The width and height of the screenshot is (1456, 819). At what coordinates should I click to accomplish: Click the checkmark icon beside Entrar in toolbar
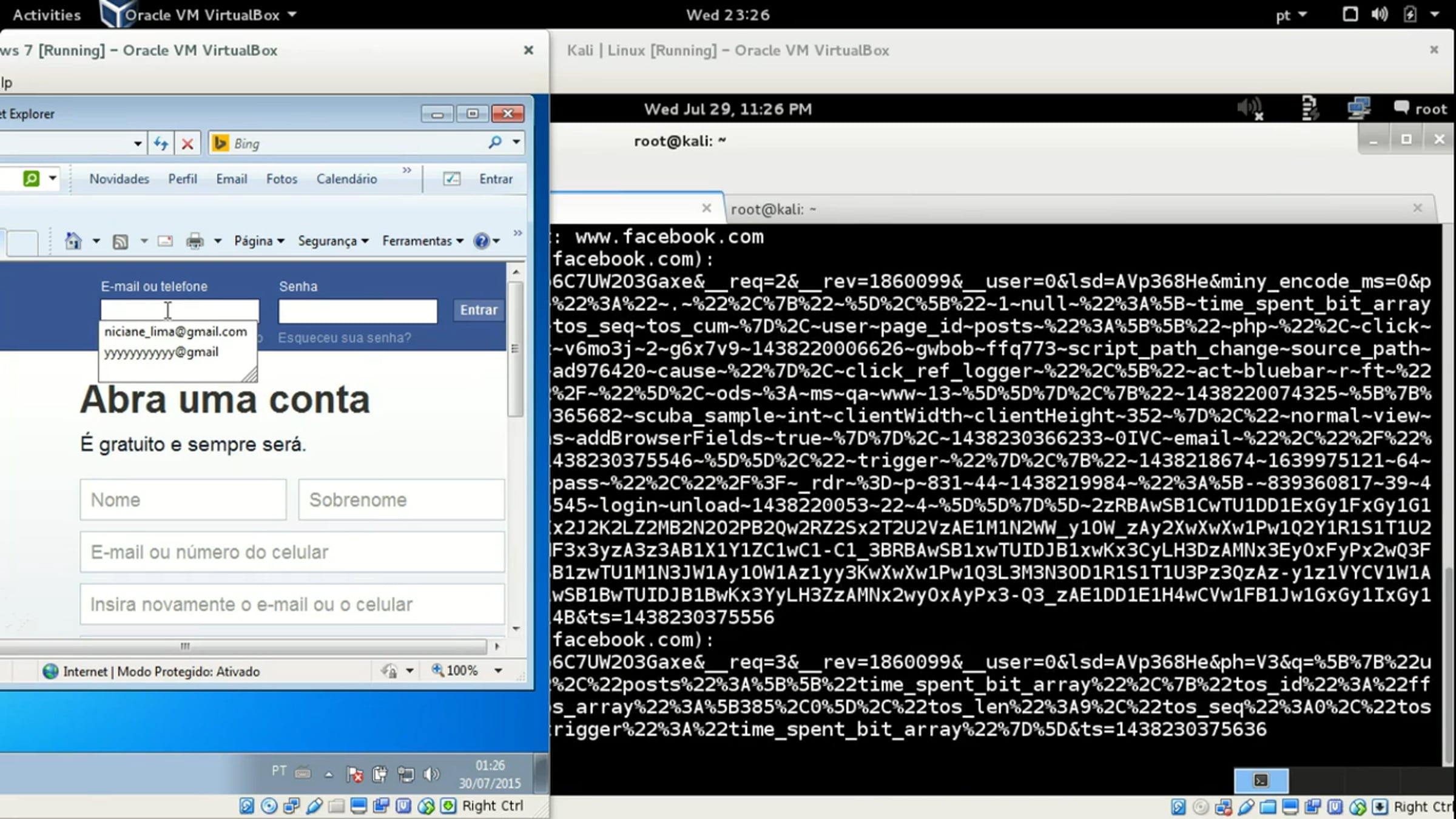451,179
